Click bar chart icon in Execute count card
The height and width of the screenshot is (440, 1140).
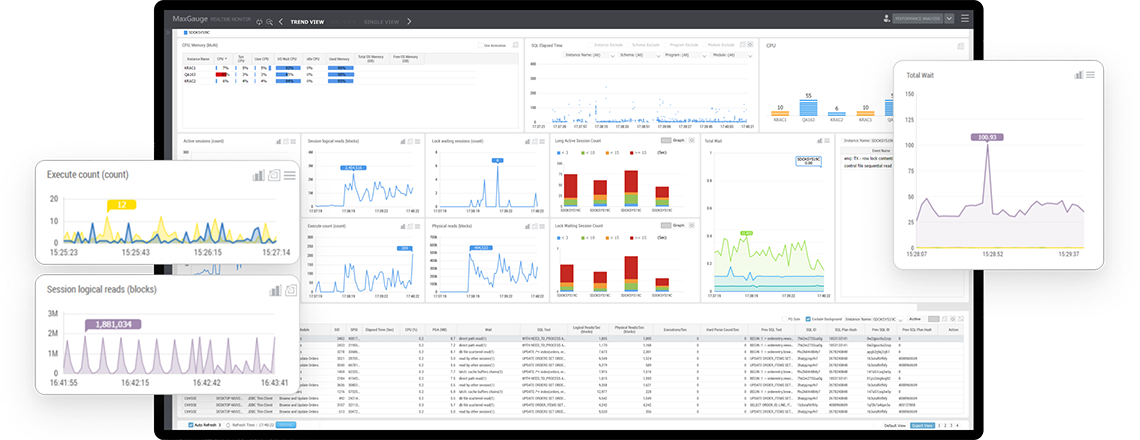[x=259, y=175]
